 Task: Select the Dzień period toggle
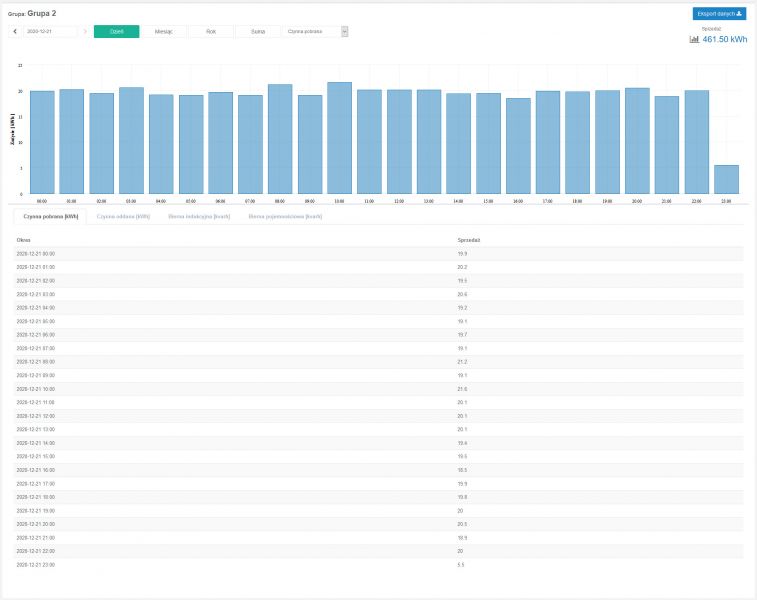(x=116, y=32)
